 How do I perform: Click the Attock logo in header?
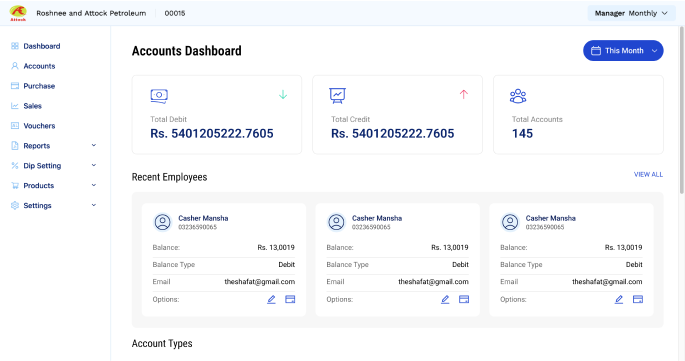coord(18,13)
